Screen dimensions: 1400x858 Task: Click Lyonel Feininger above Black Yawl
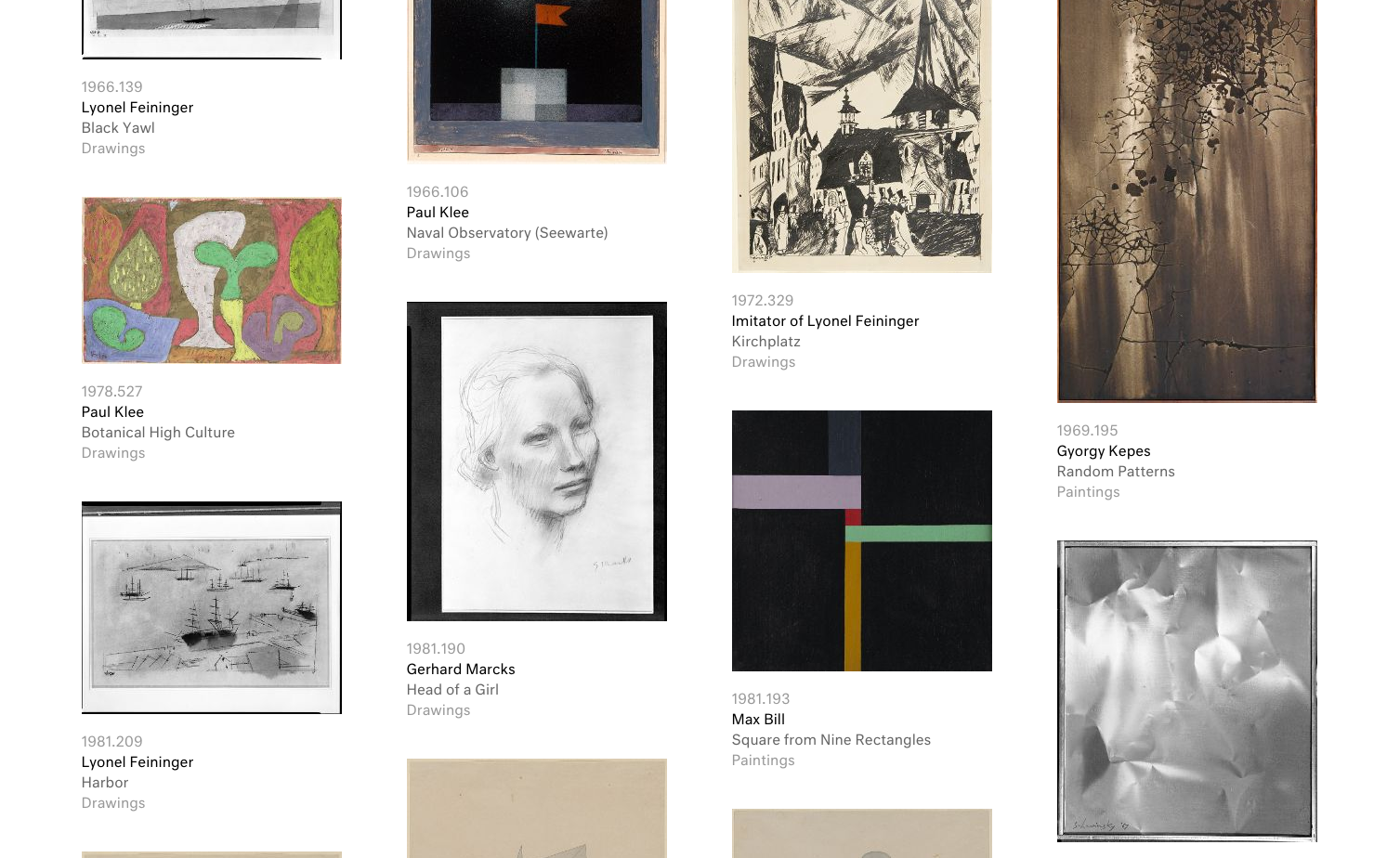click(137, 108)
